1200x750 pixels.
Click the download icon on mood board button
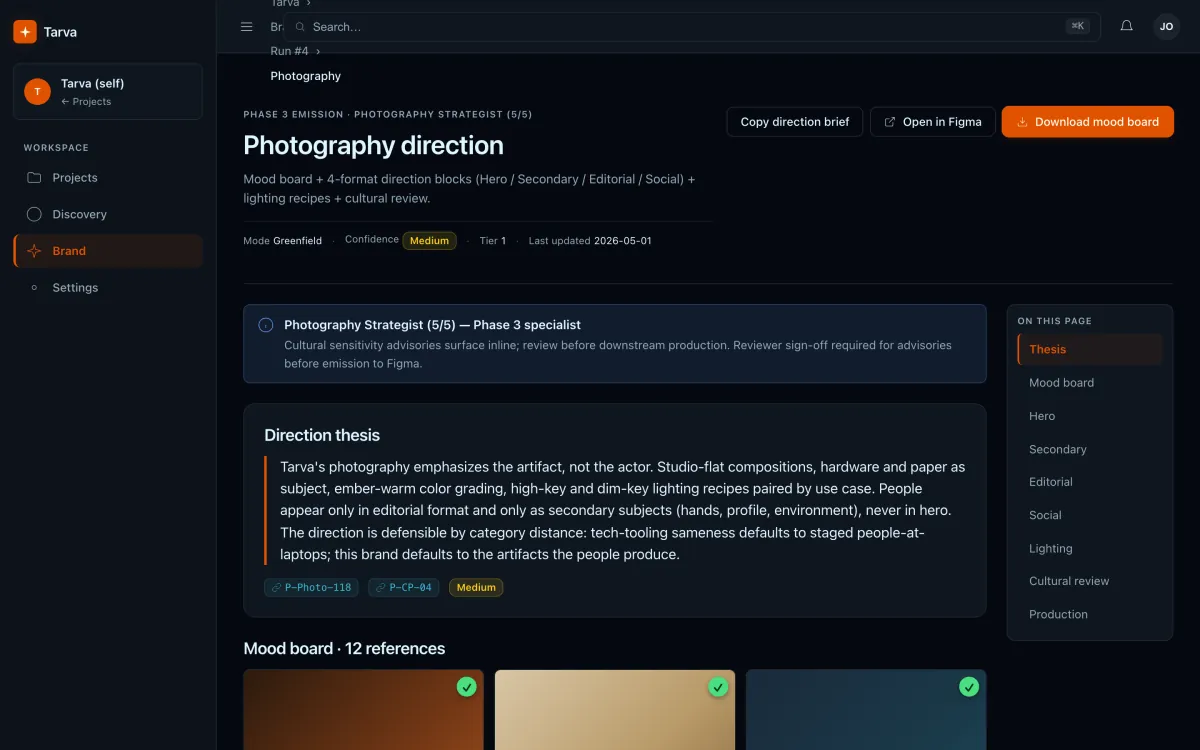click(x=1022, y=122)
